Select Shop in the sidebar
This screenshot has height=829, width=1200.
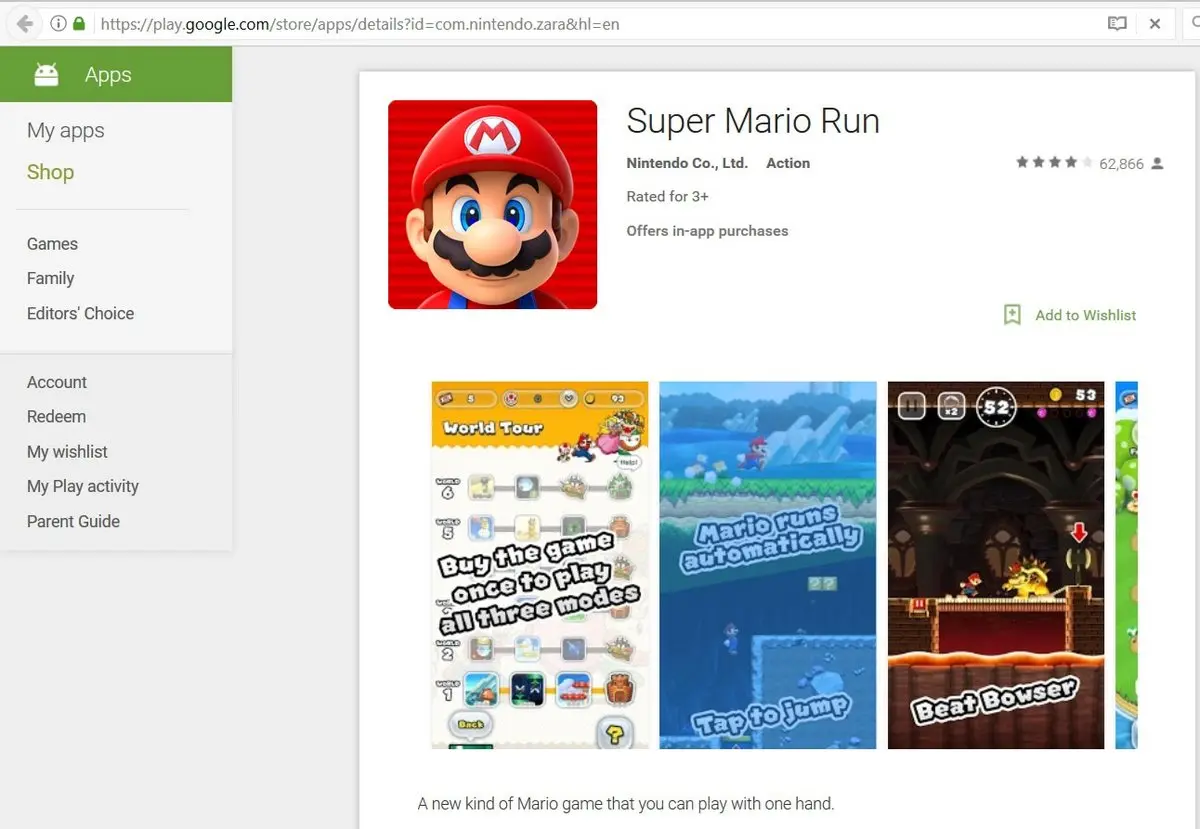pyautogui.click(x=50, y=172)
